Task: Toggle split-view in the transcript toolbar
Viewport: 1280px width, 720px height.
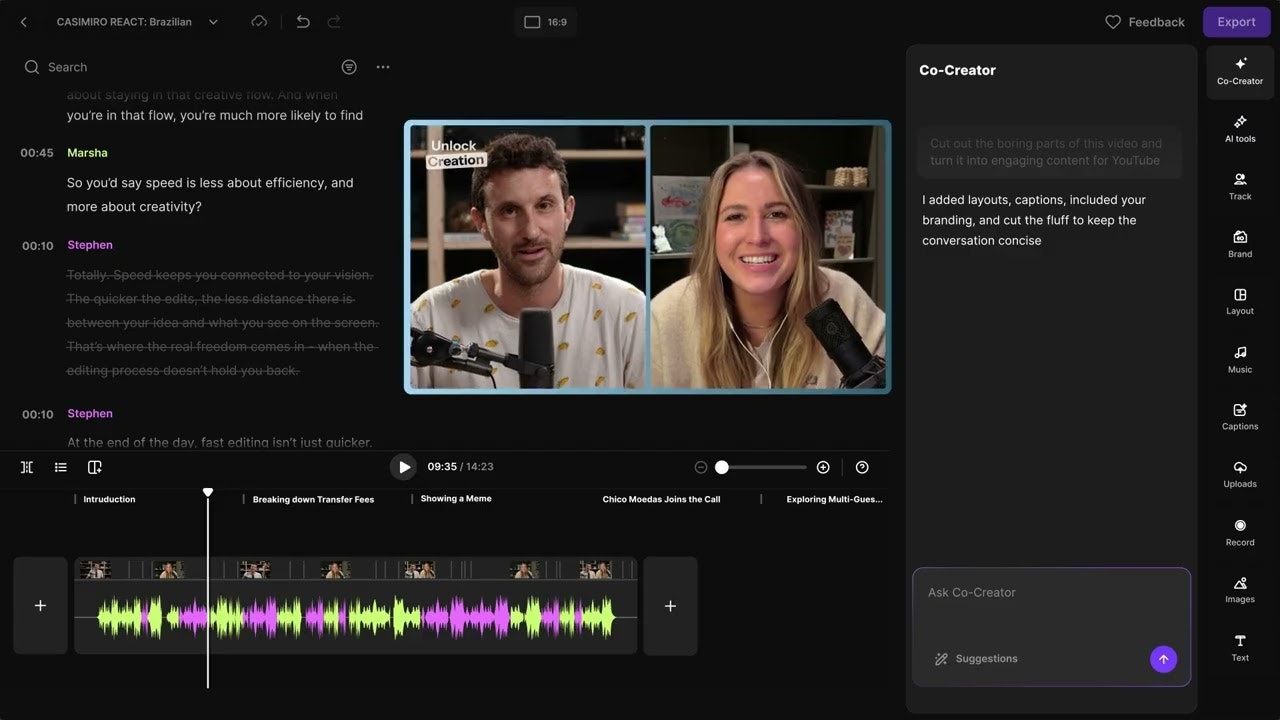Action: coord(27,467)
